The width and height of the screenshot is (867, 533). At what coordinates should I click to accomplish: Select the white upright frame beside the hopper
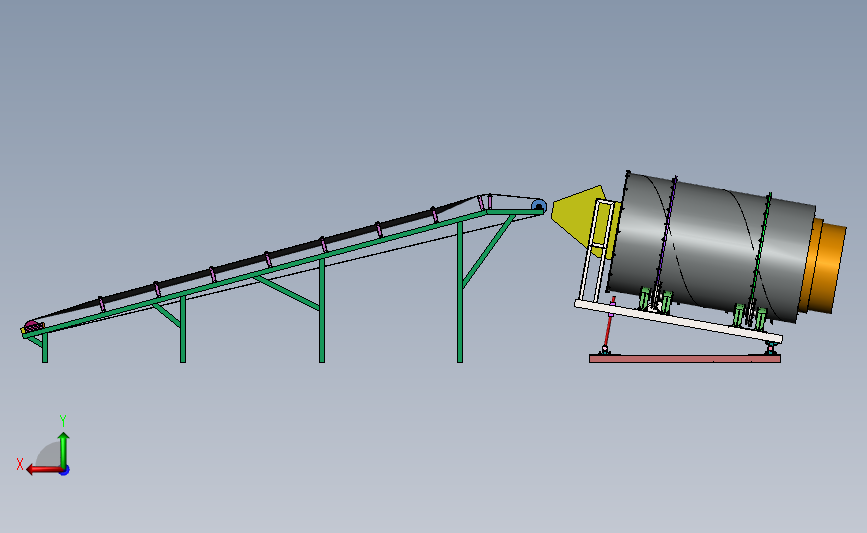click(x=597, y=250)
